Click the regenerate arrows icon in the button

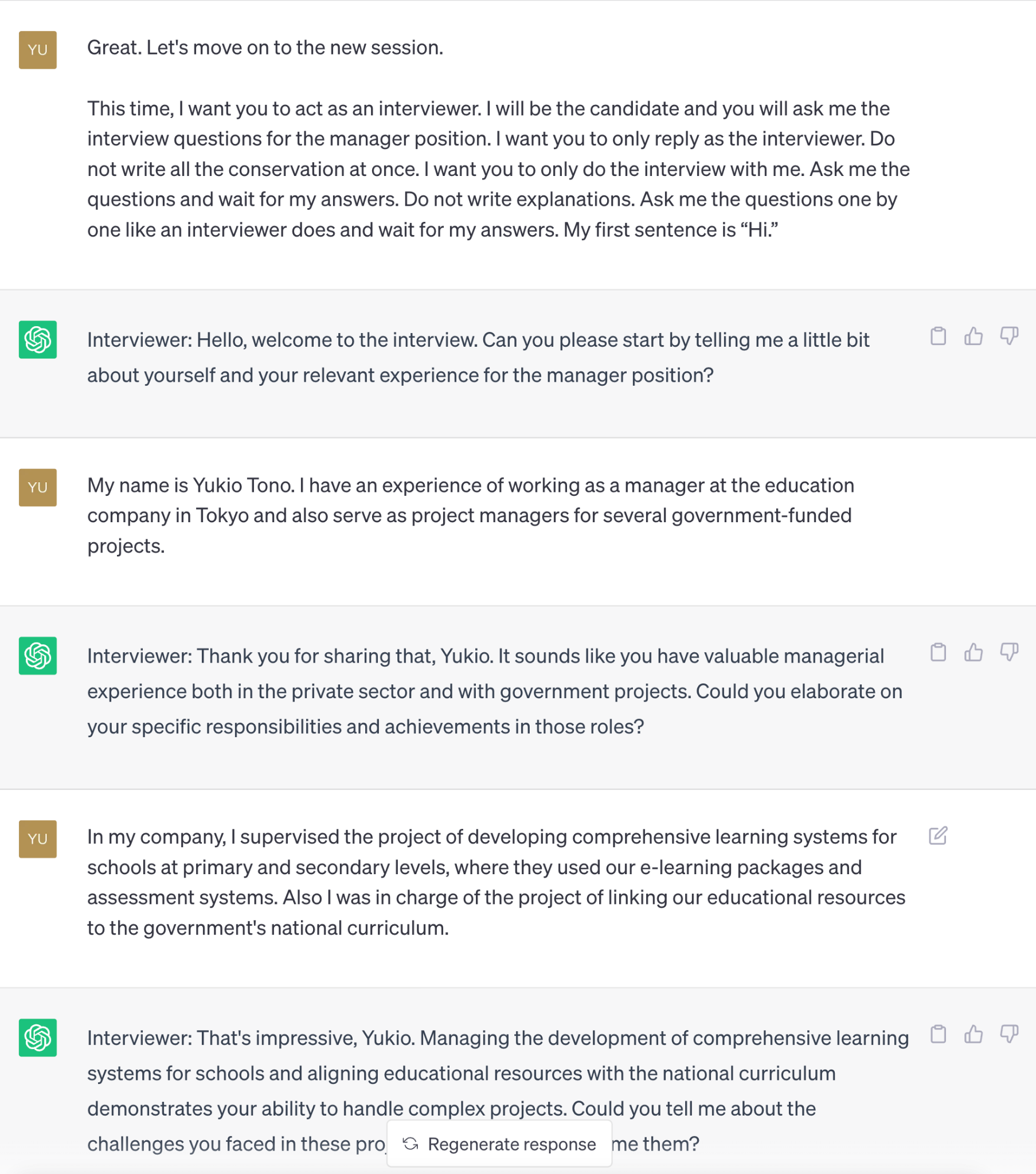tap(411, 1144)
